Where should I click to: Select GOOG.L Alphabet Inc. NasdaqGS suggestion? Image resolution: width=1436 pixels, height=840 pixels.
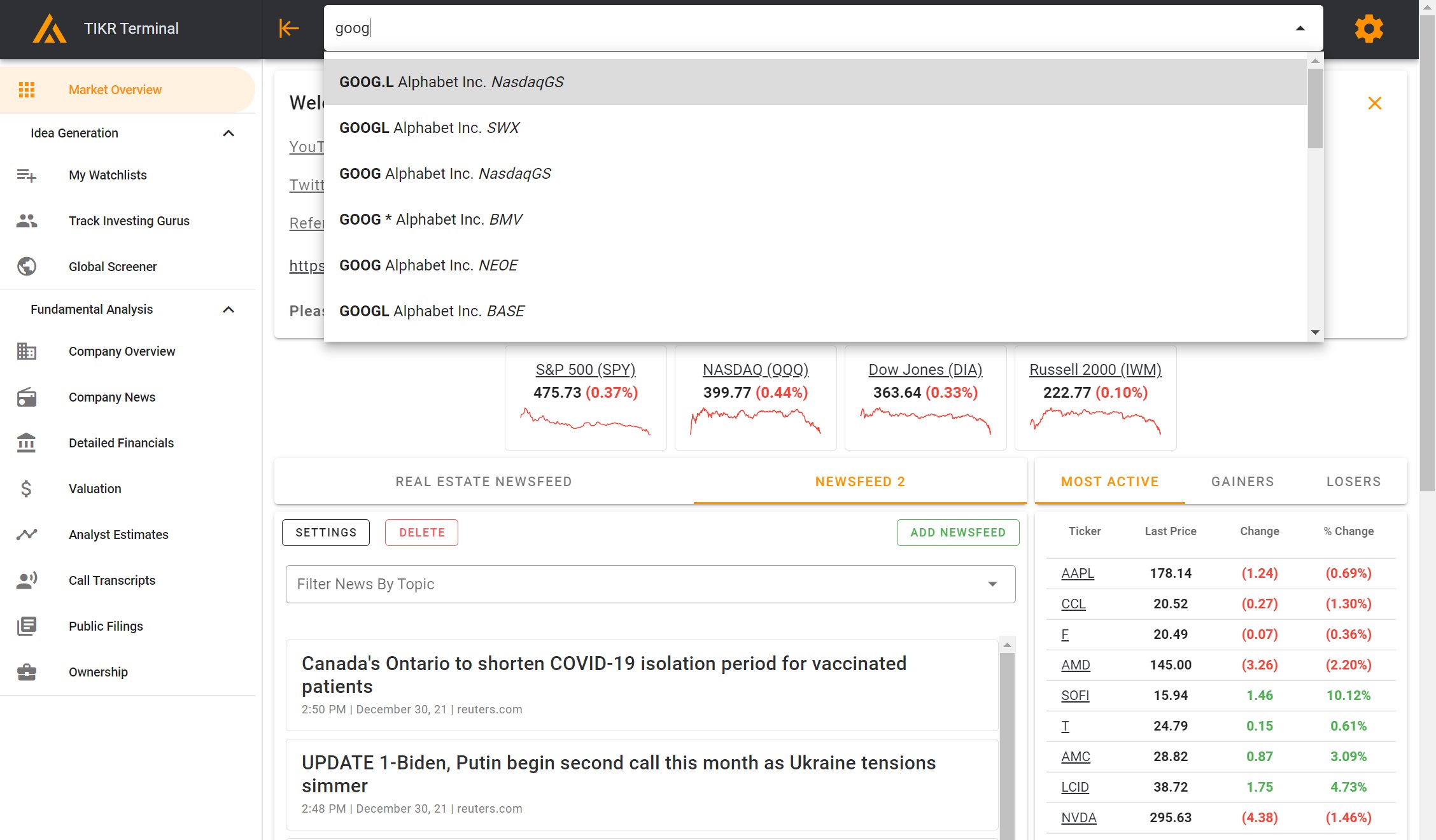click(x=815, y=82)
